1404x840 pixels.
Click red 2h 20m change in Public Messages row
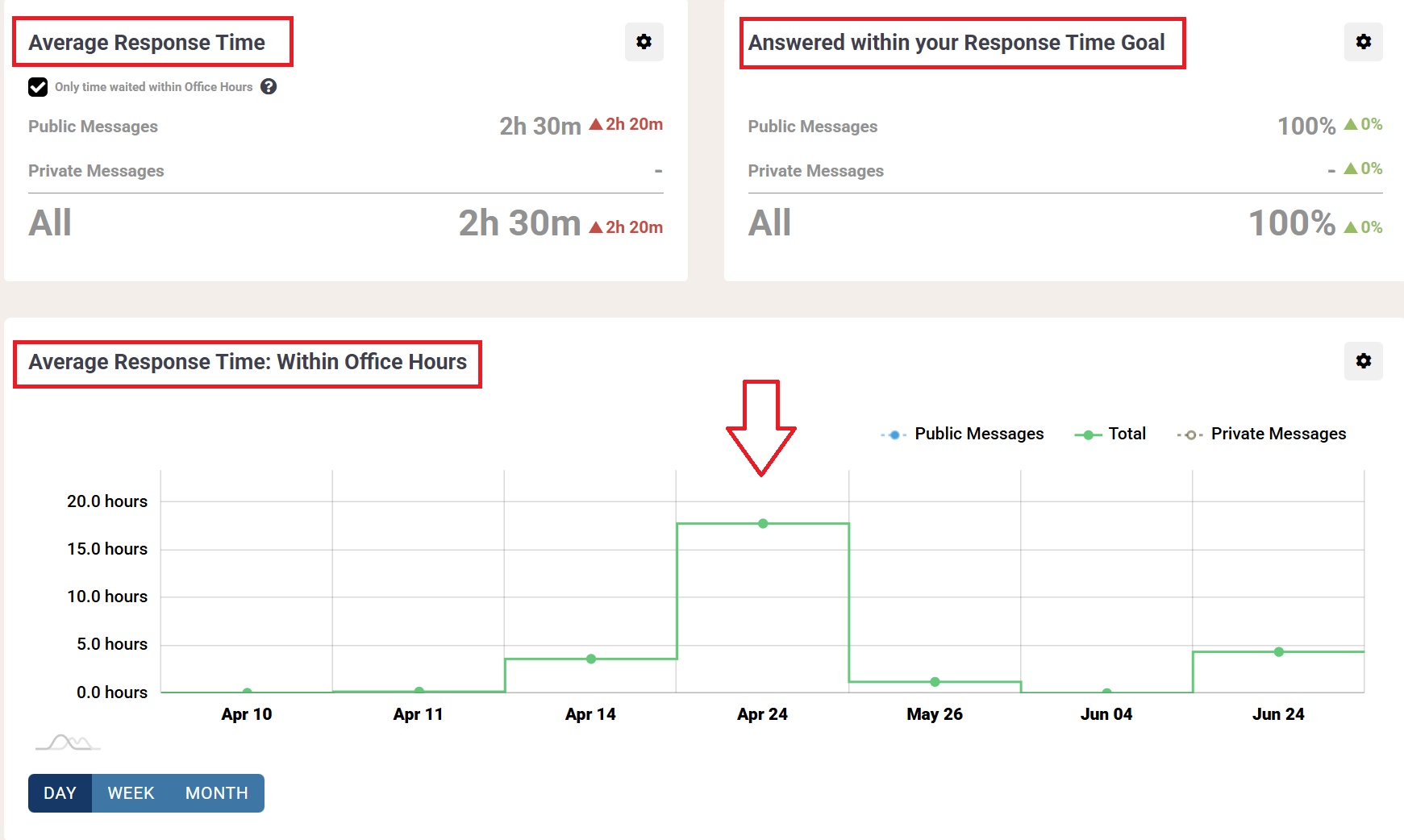[x=627, y=124]
